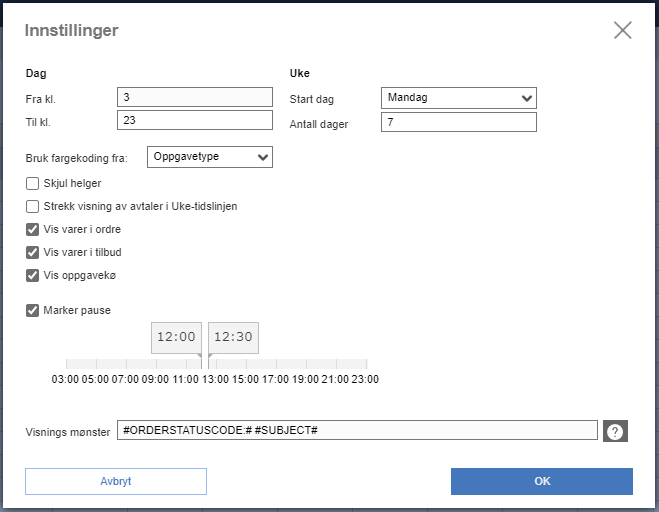Click the Avbryt button
This screenshot has width=659, height=512.
pos(116,481)
